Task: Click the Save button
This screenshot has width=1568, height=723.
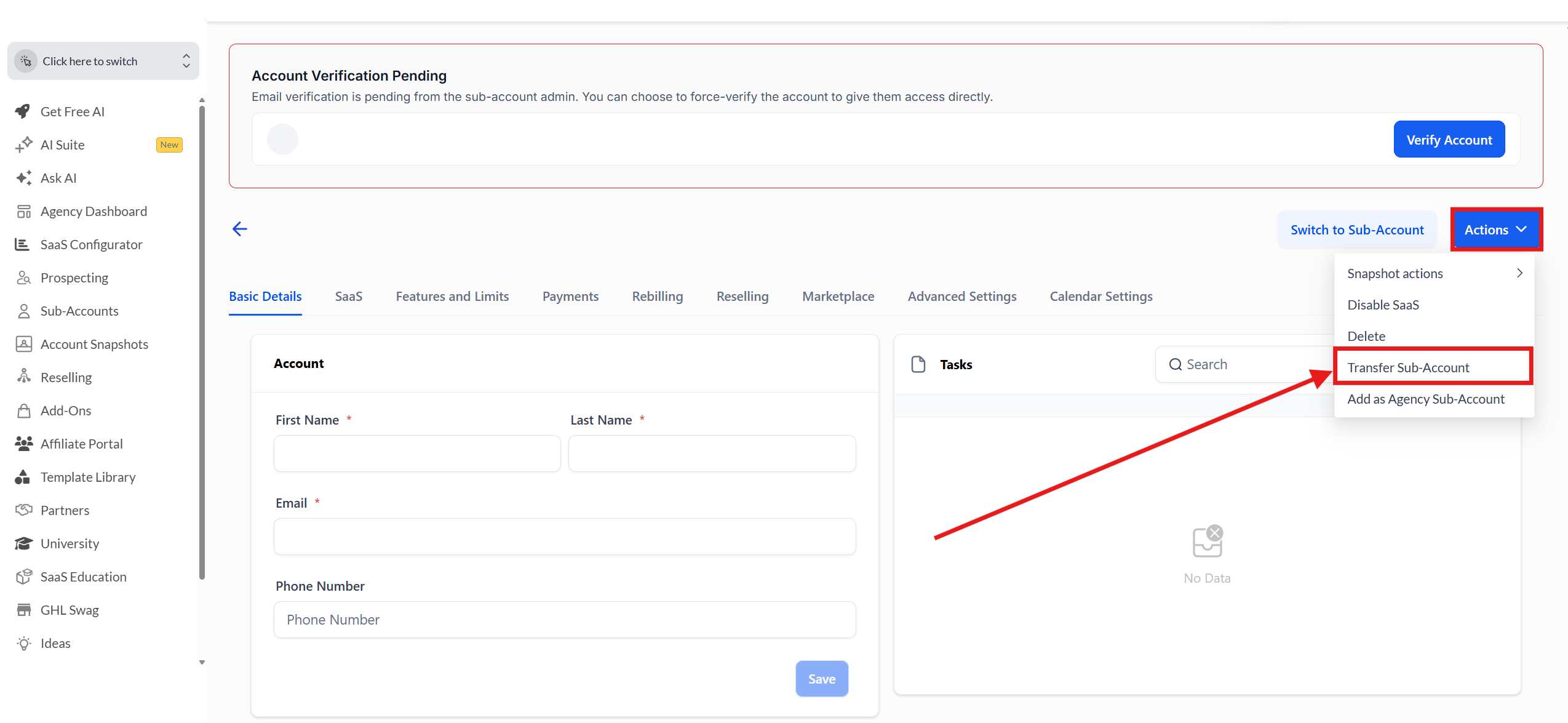Action: click(821, 679)
